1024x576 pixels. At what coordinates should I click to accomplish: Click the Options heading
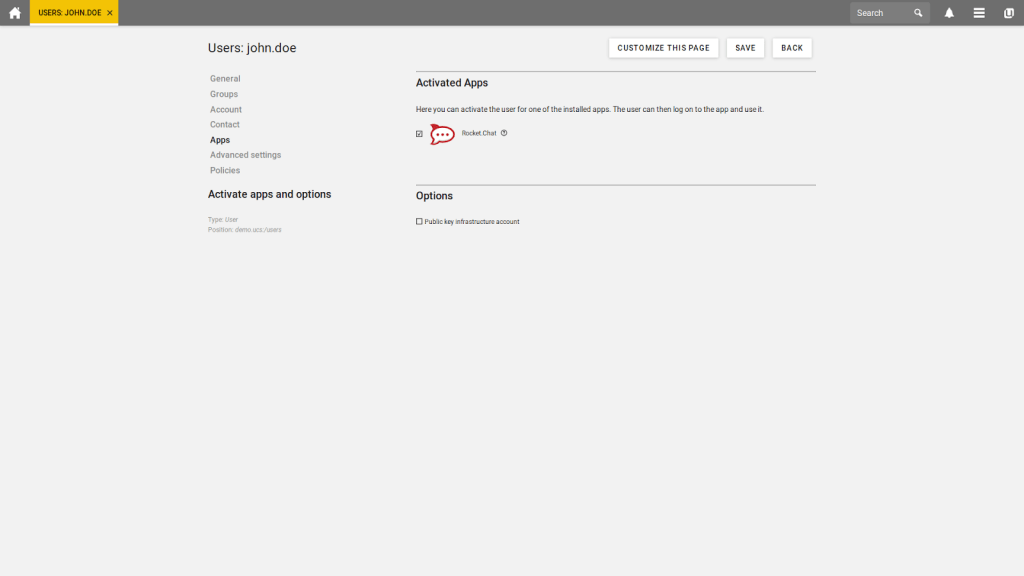click(434, 196)
